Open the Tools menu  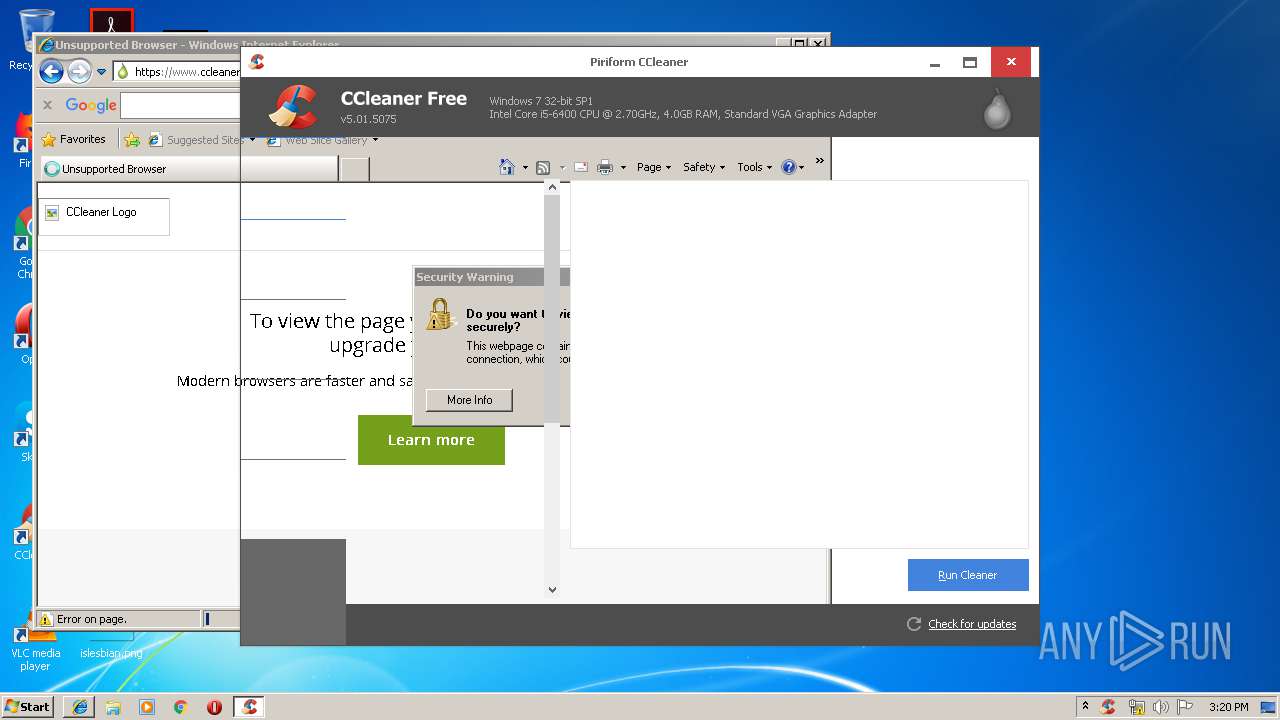755,167
